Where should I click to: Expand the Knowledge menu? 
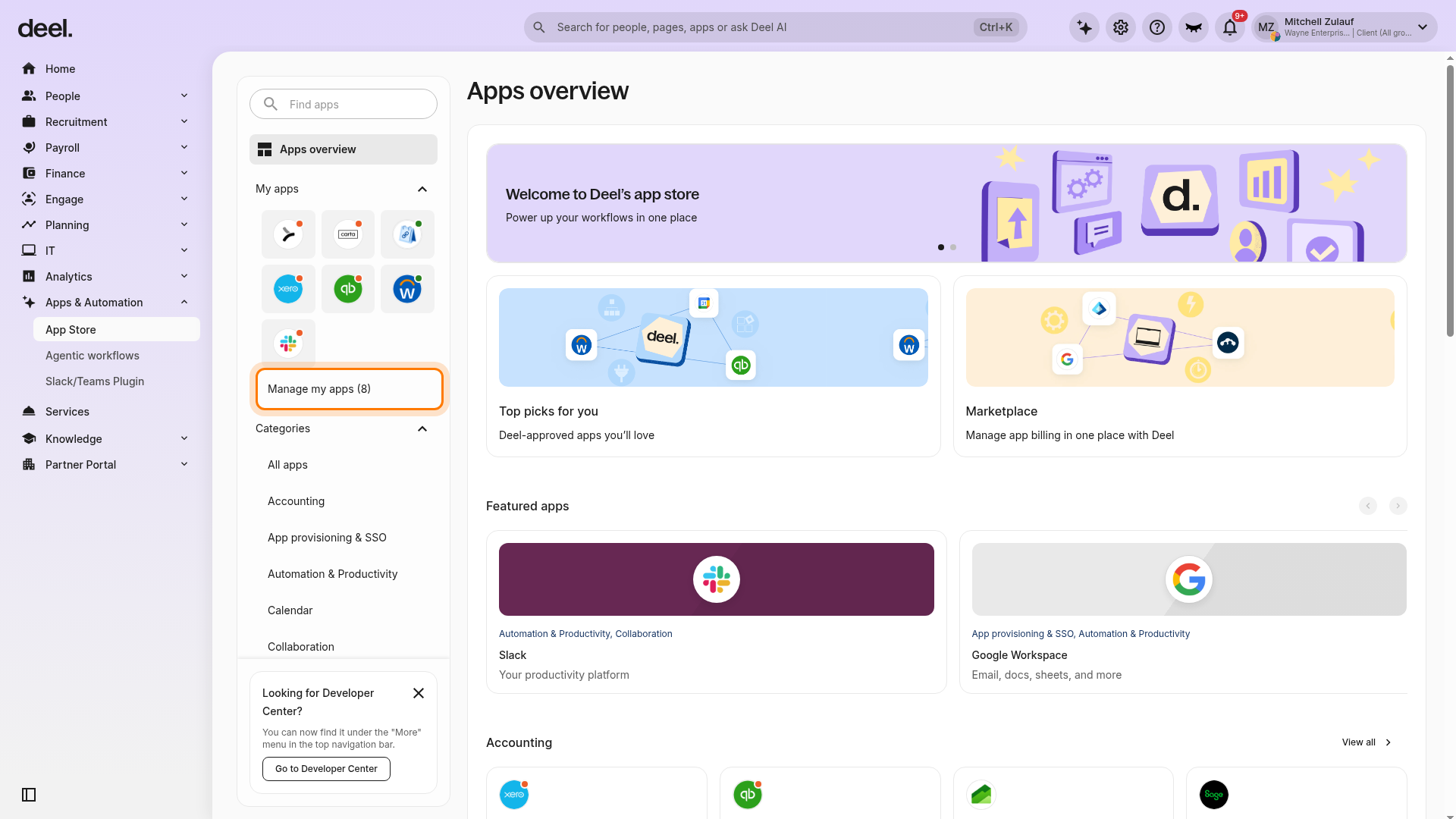184,438
